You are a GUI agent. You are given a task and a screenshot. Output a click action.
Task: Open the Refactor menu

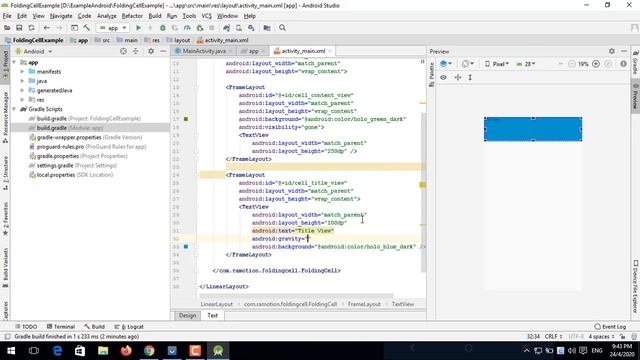coord(132,16)
